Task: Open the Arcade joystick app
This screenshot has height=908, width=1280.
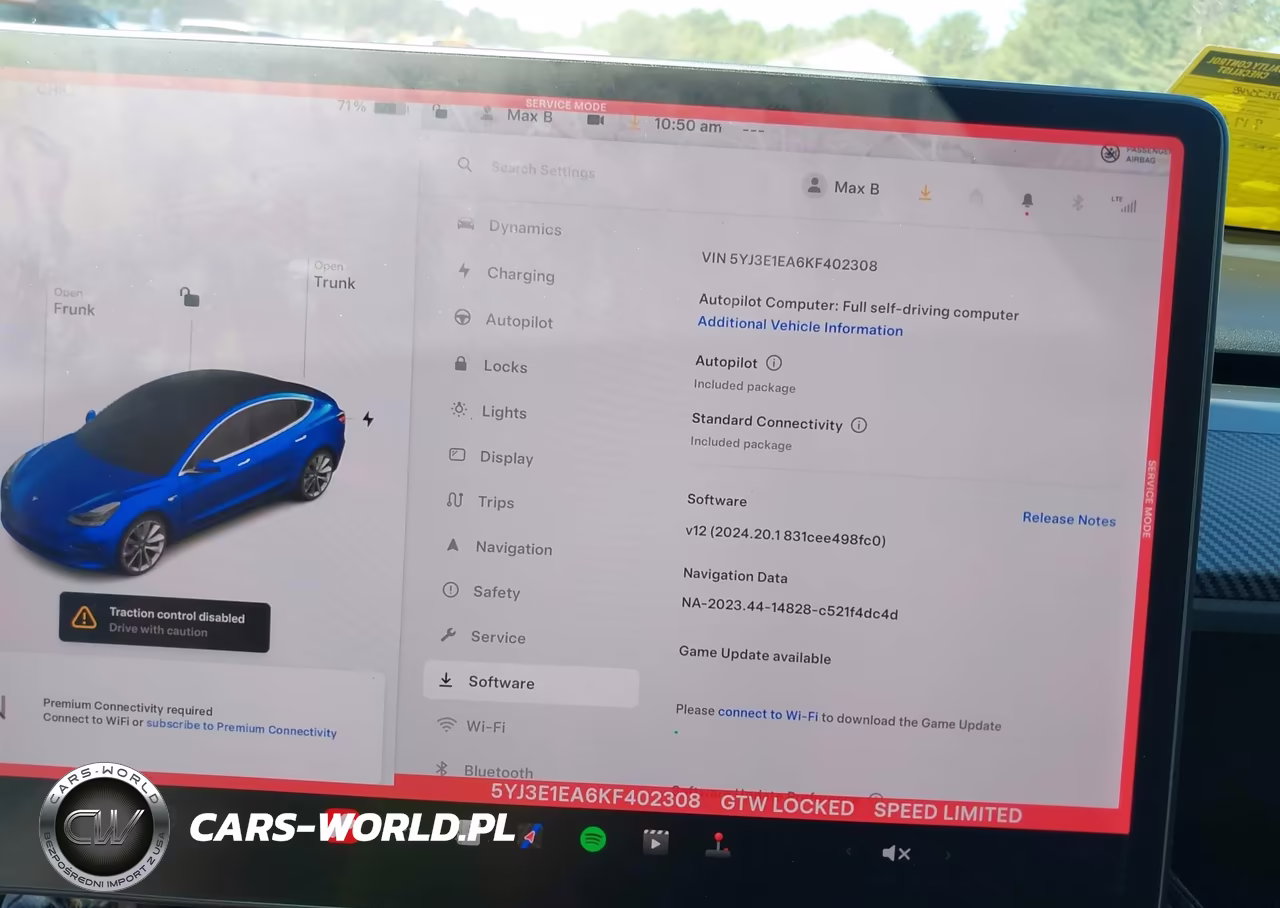Action: click(717, 845)
